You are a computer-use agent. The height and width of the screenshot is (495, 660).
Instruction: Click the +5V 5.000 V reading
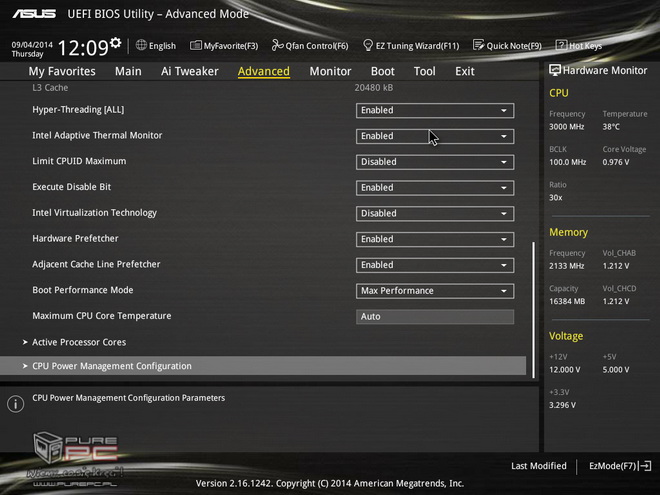(x=616, y=370)
